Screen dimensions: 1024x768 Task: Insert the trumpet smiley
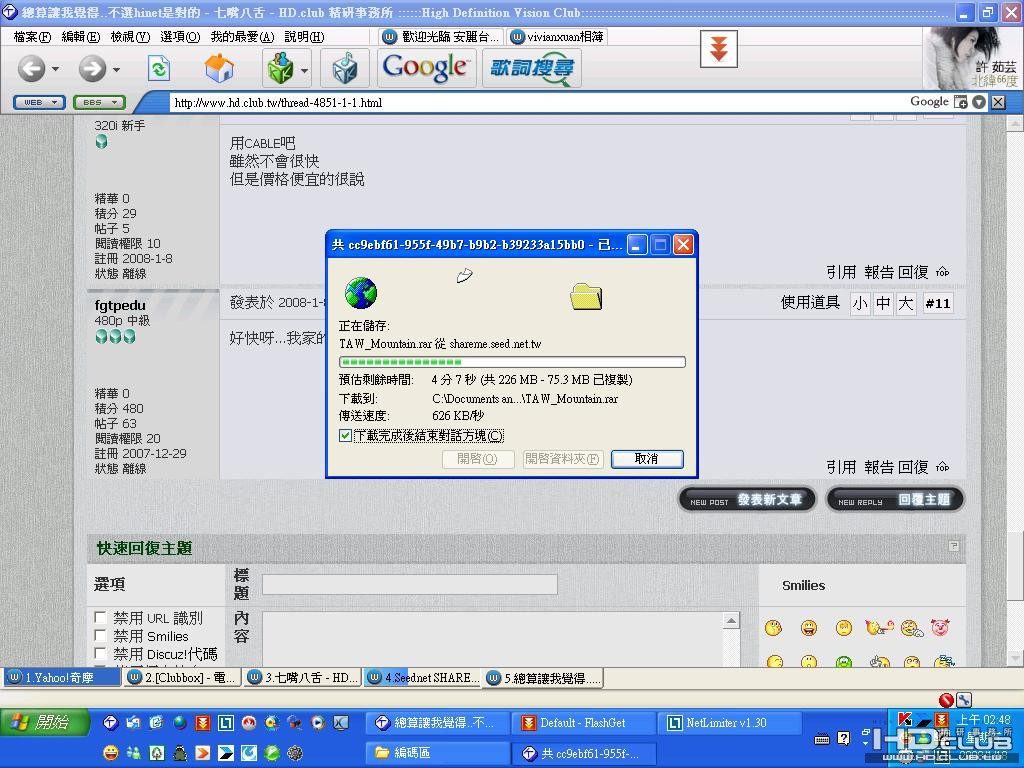878,628
